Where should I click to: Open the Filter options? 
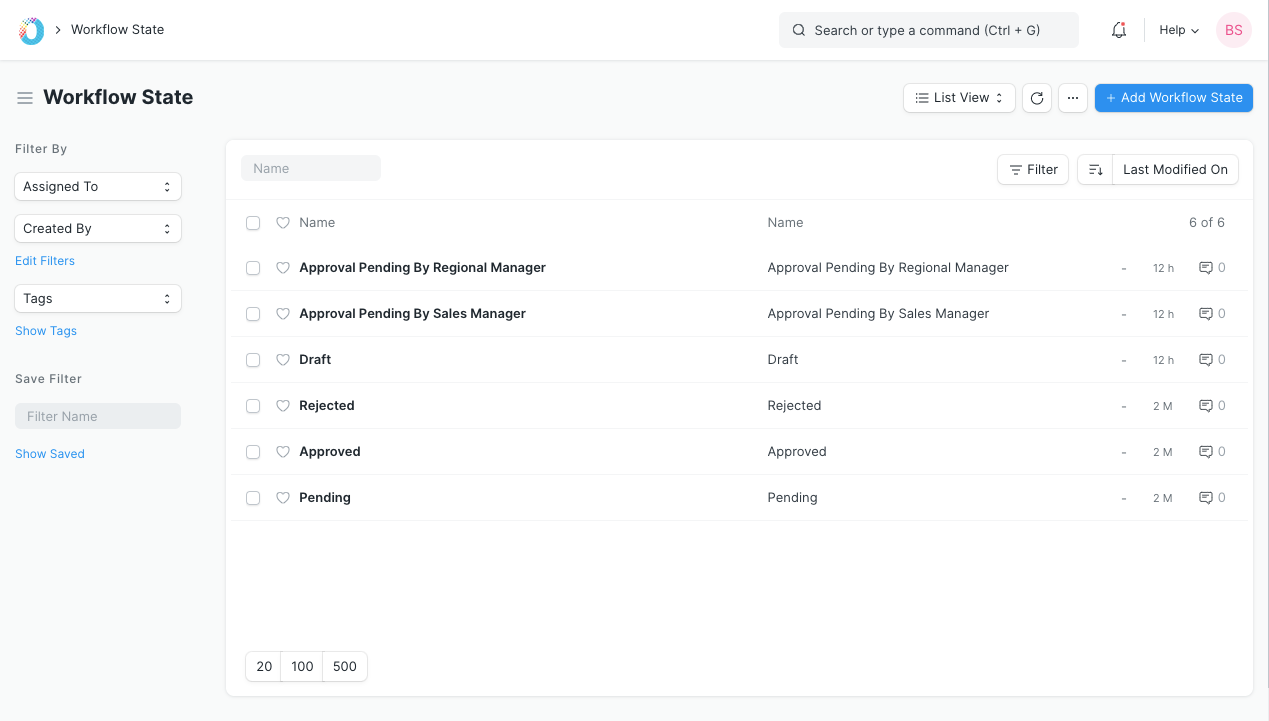[x=1032, y=169]
